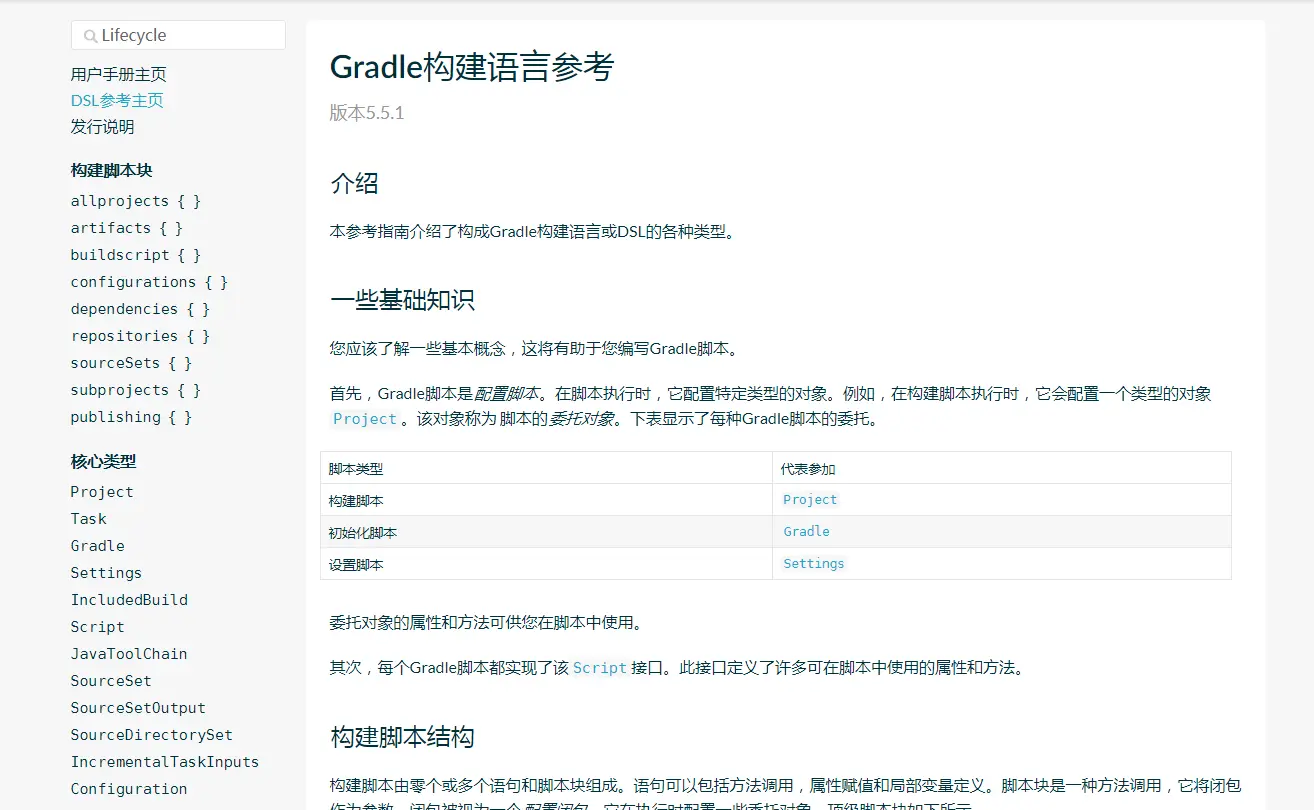1314x810 pixels.
Task: Navigate to configurations { } block
Action: pos(149,282)
